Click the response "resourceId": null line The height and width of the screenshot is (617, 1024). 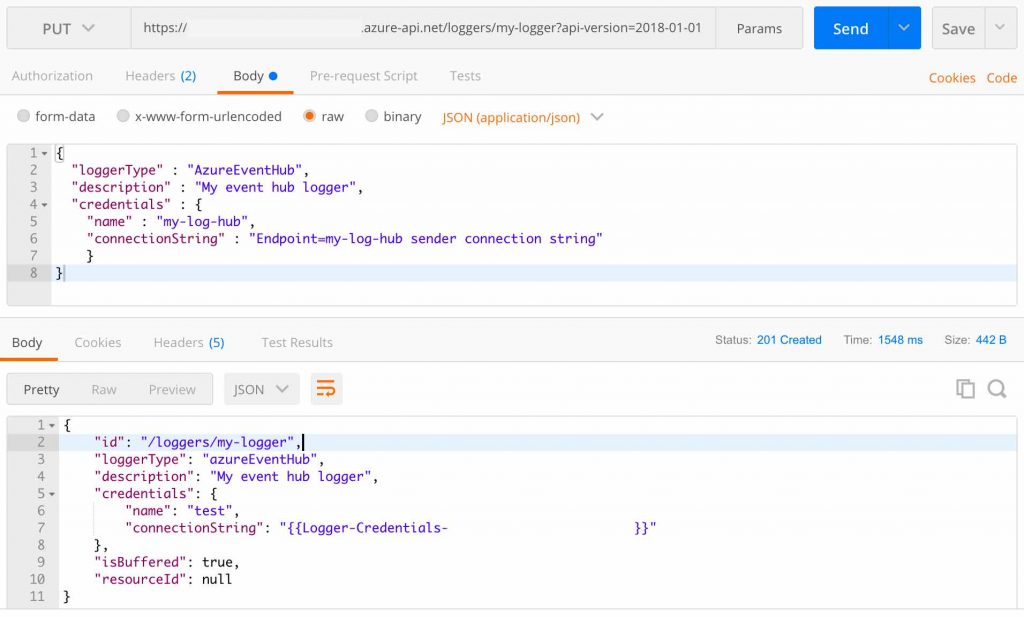coord(163,578)
